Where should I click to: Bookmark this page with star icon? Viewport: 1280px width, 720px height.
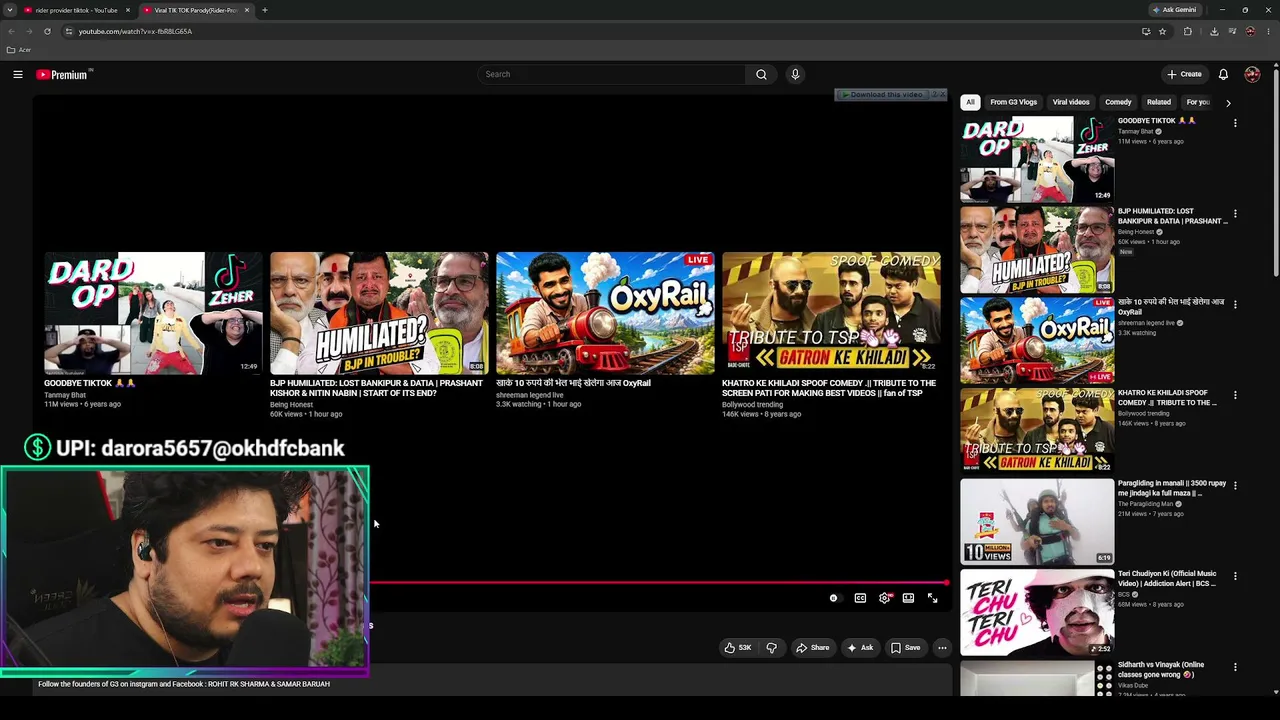(x=1162, y=31)
